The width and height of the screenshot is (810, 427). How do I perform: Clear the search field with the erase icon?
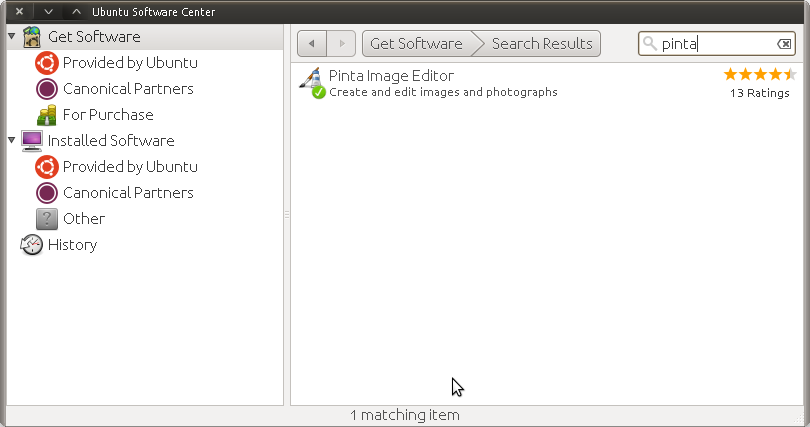(784, 44)
